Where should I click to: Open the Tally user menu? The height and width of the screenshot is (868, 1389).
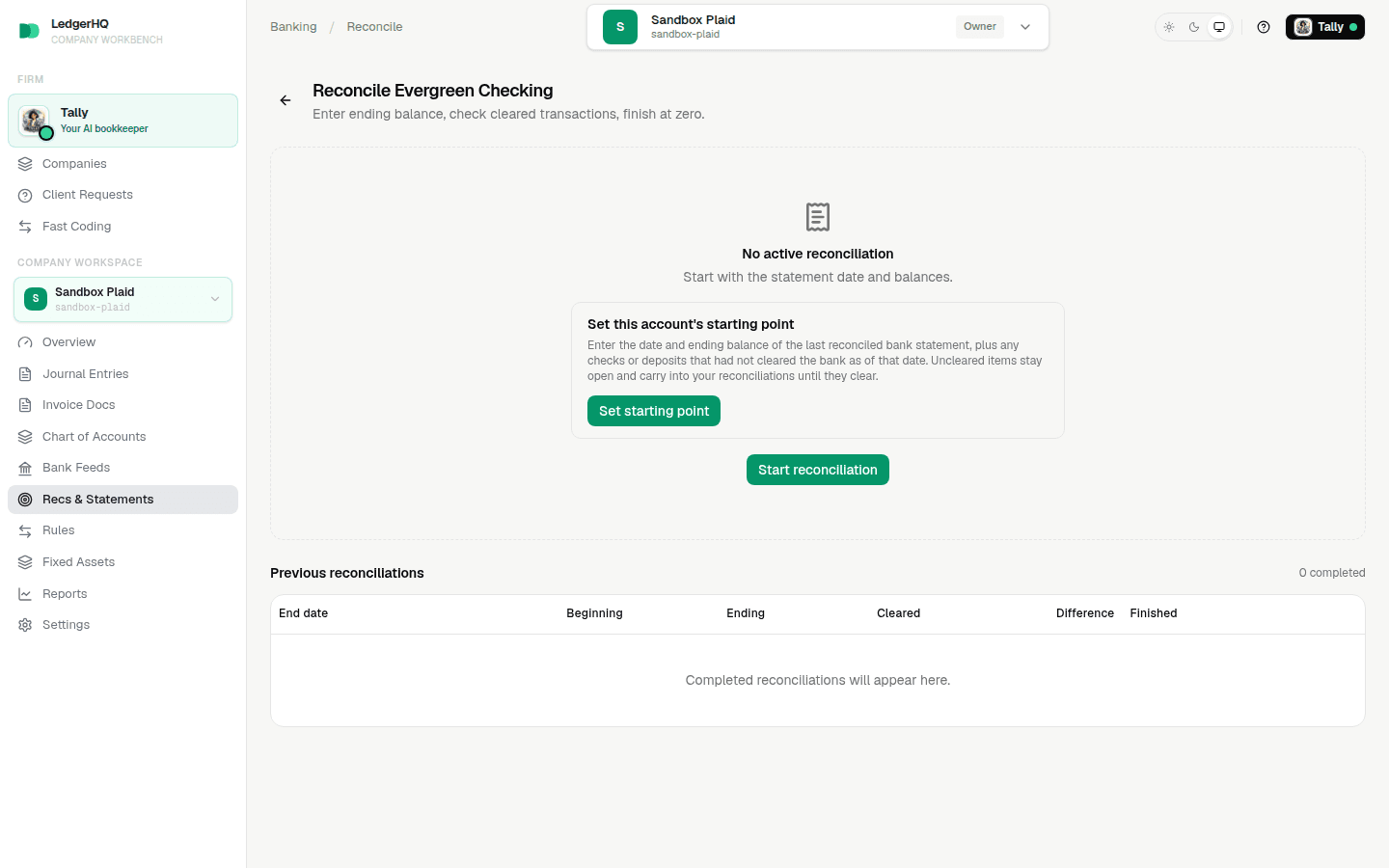pos(1324,27)
